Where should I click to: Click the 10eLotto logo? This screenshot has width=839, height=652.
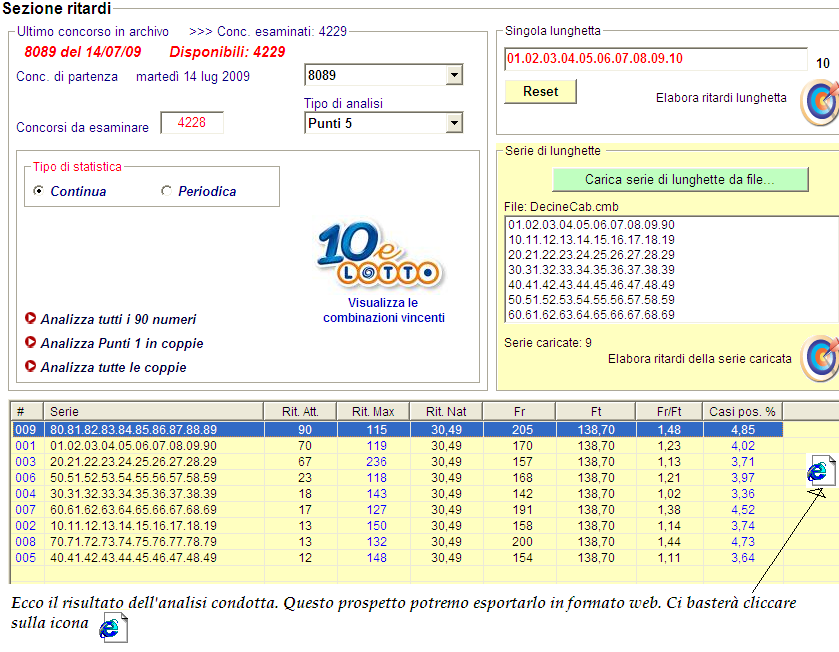(x=380, y=256)
